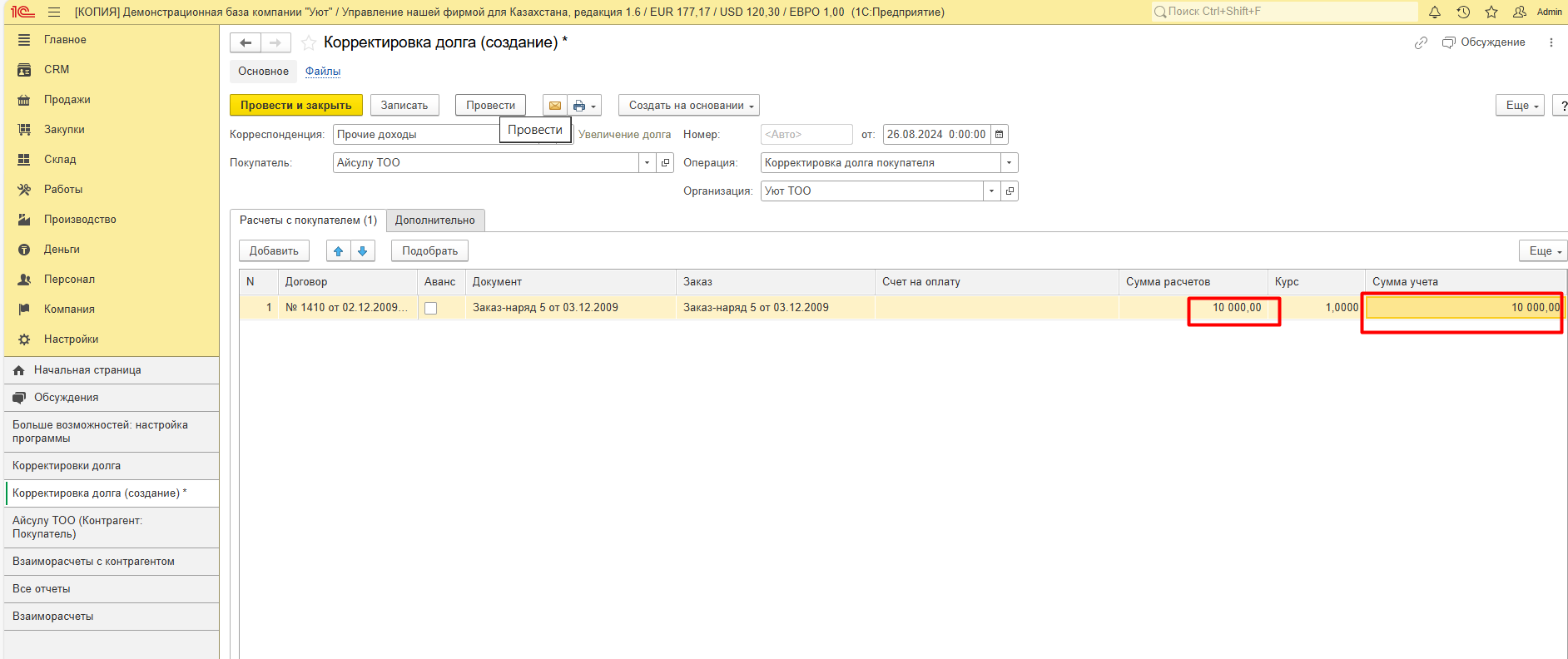Move row down with the down arrow
This screenshot has height=659, width=1568.
[x=363, y=250]
